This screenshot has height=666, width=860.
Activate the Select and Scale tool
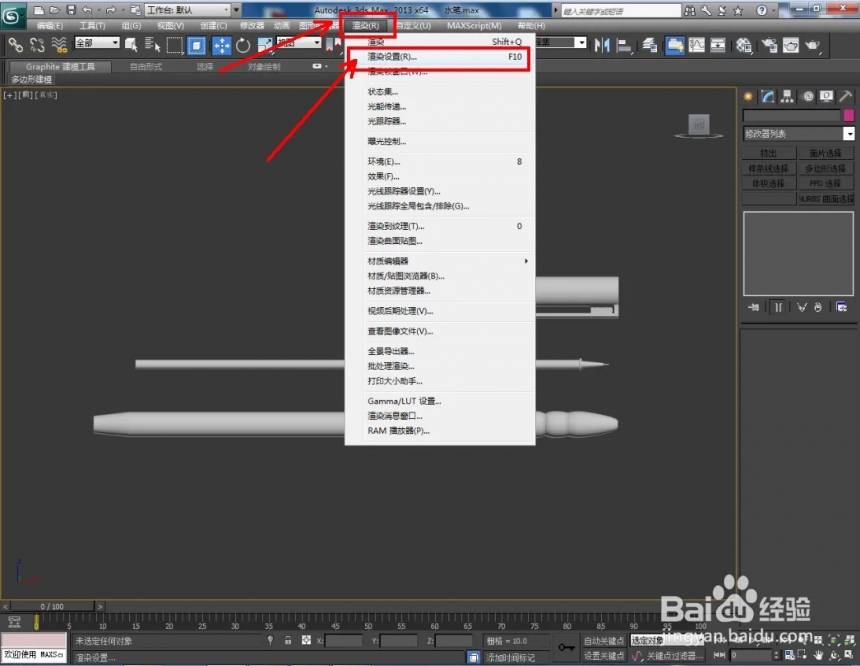coord(264,45)
